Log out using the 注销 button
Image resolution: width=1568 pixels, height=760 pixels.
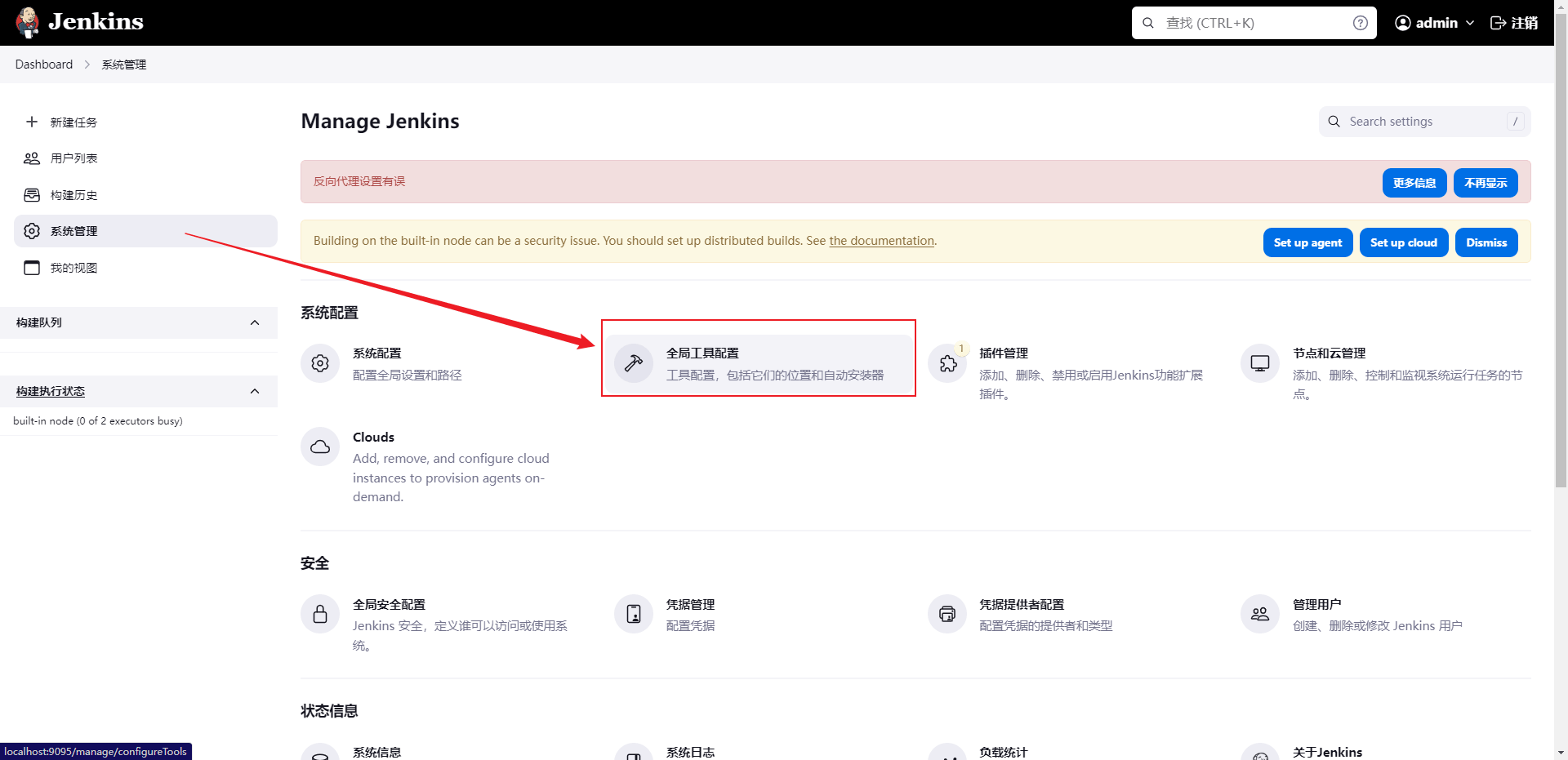click(x=1514, y=23)
